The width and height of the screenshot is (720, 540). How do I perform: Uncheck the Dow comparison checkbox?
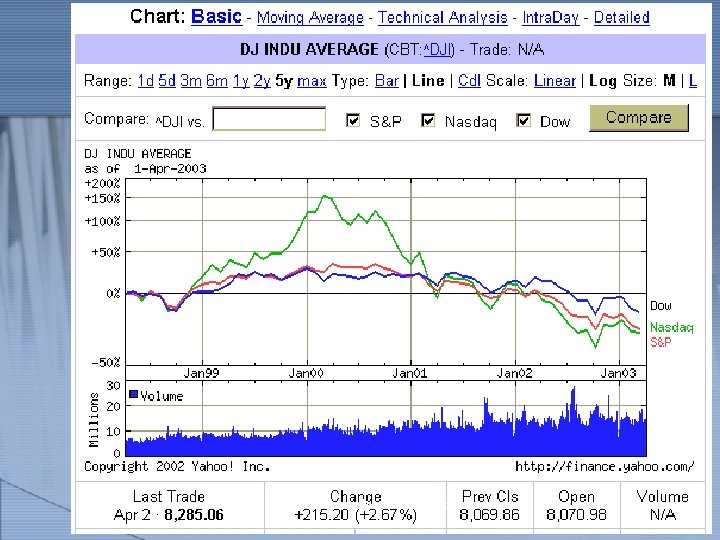(523, 120)
